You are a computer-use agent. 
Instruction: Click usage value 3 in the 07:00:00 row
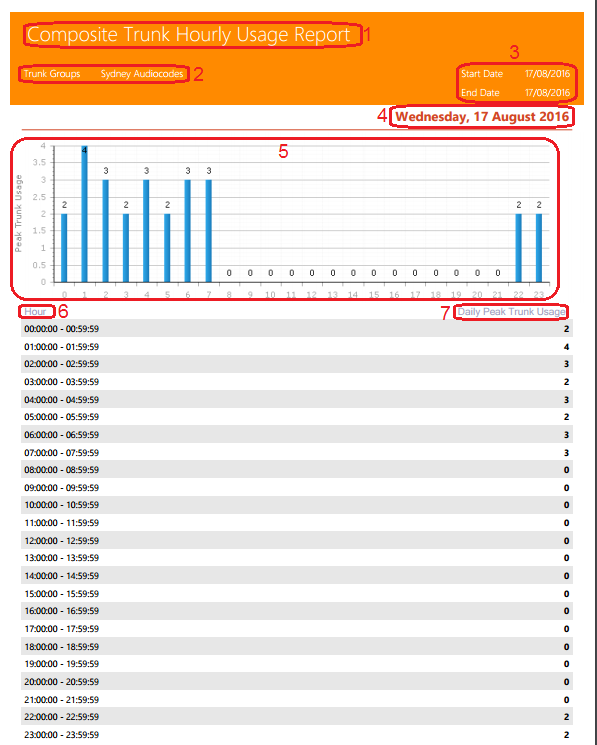click(566, 453)
